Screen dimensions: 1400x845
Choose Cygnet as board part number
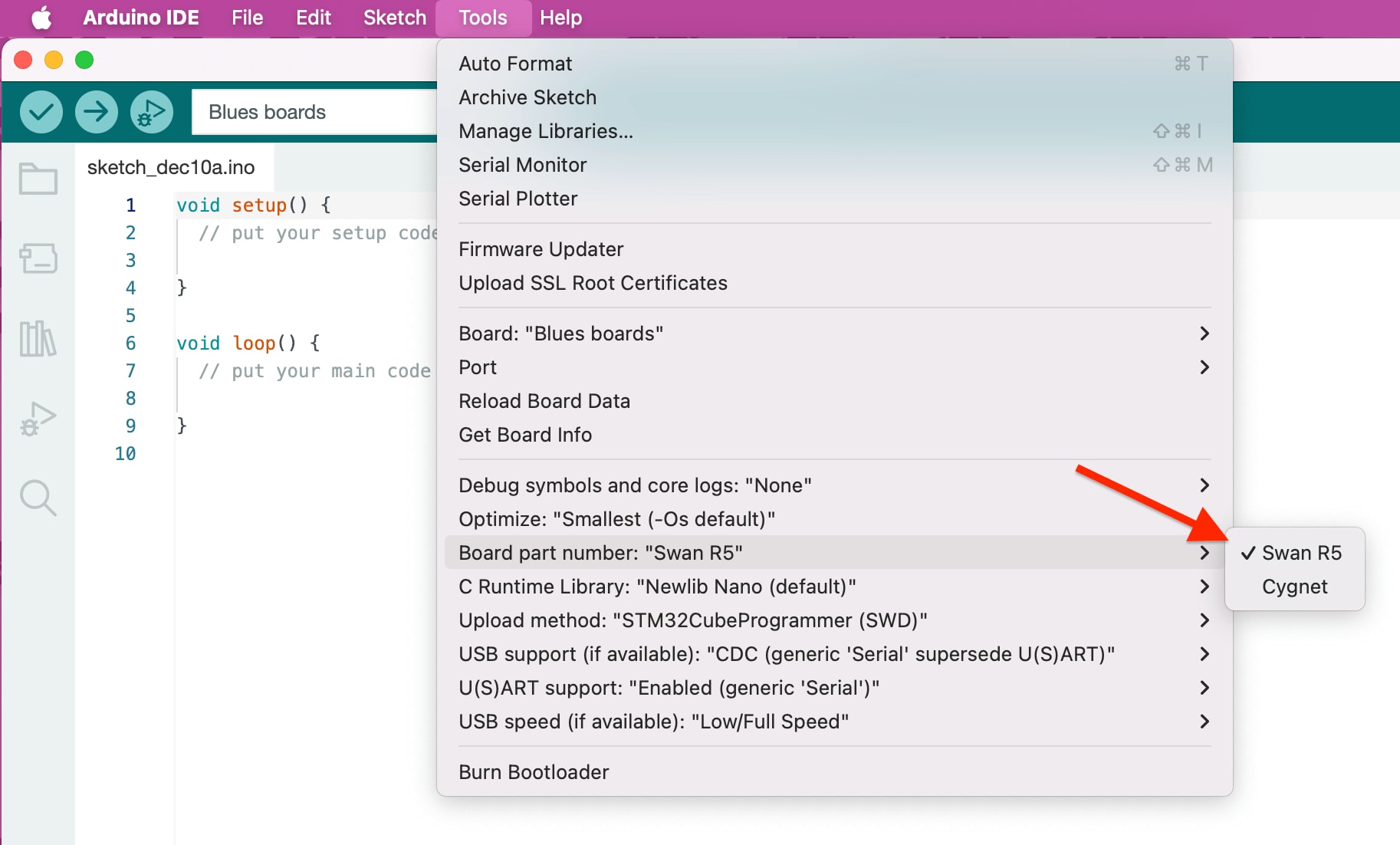(1295, 587)
